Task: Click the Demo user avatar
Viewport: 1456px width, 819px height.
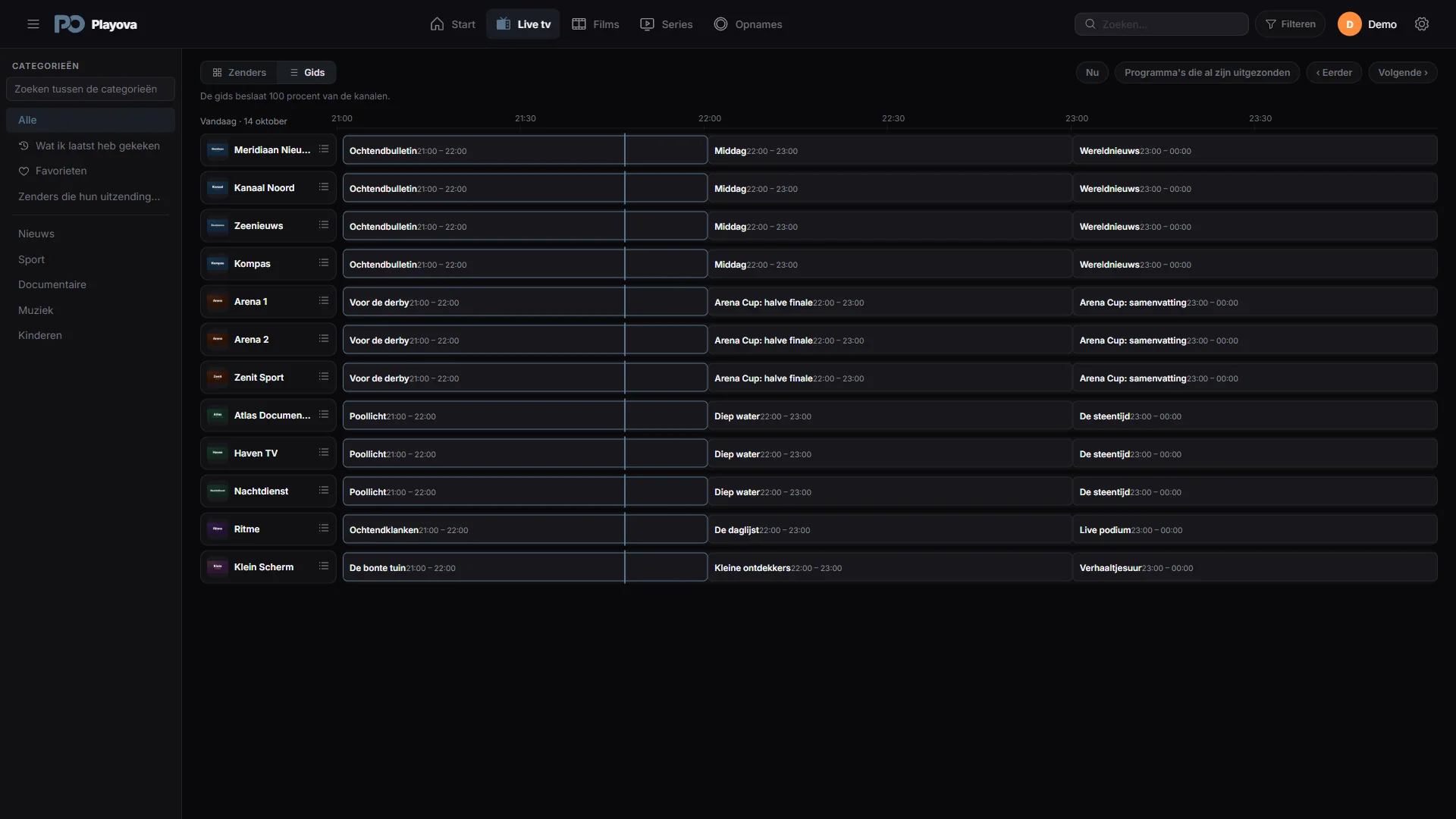Action: 1350,24
